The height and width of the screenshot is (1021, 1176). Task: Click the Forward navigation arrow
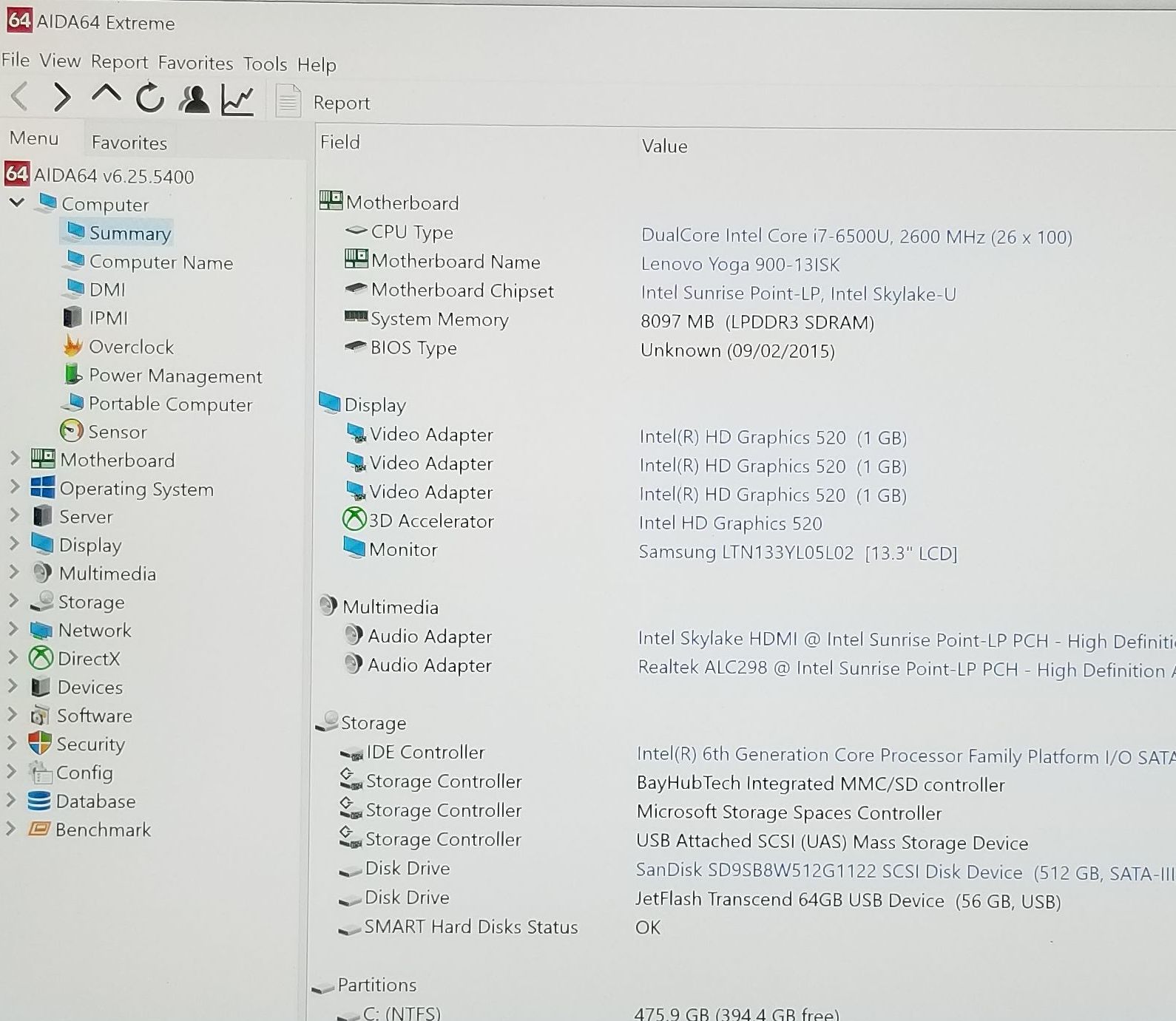pyautogui.click(x=62, y=97)
